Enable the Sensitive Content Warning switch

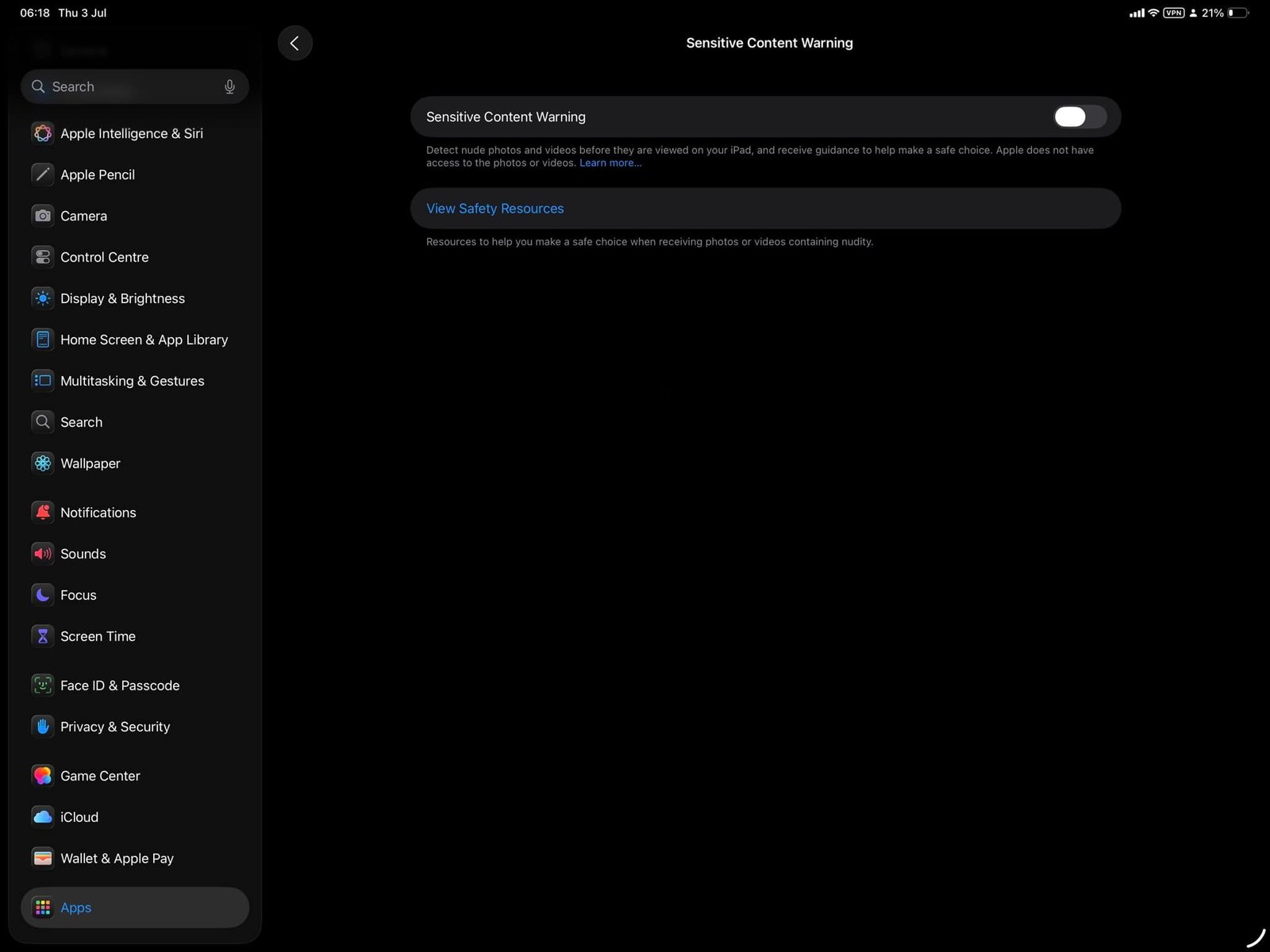(x=1079, y=117)
